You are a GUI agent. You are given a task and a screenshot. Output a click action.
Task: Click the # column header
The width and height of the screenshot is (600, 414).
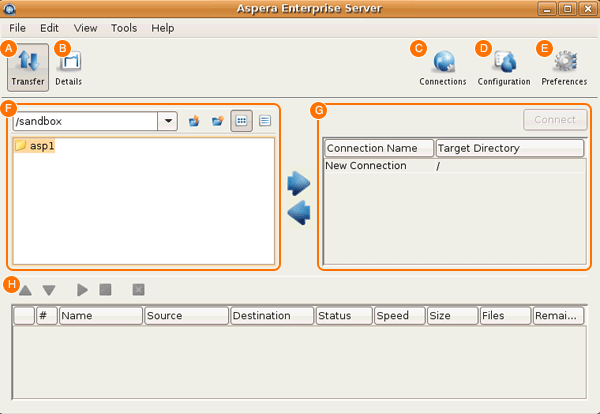click(47, 316)
